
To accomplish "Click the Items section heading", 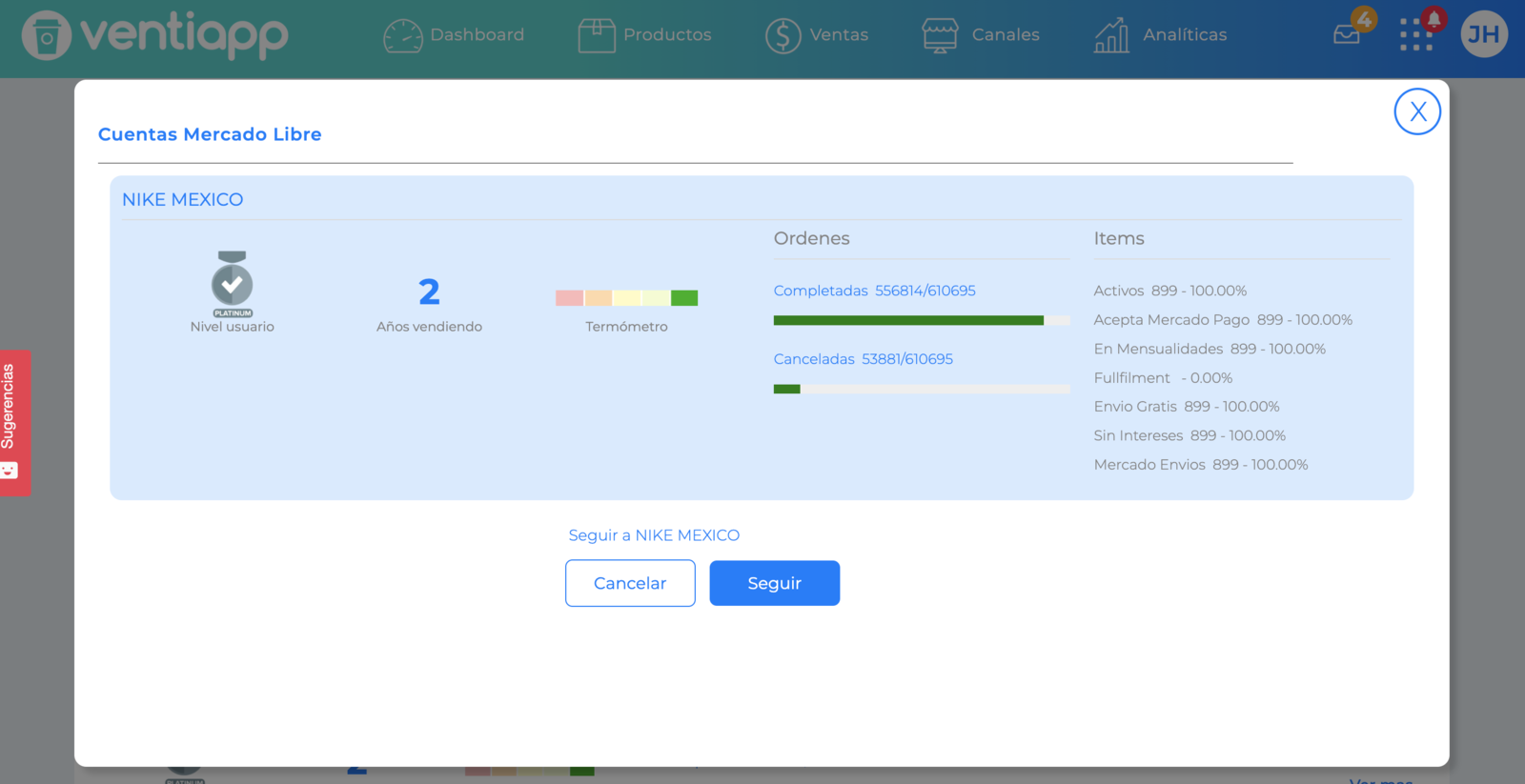I will [1119, 238].
